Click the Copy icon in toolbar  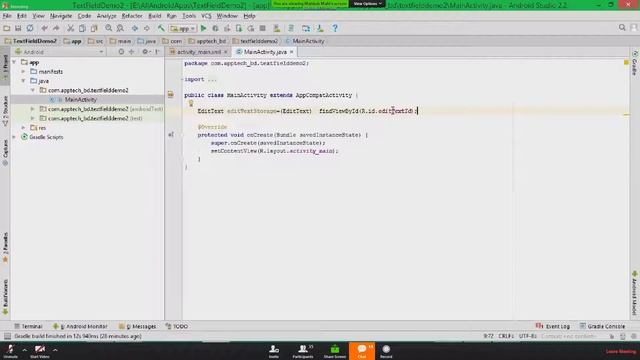point(82,28)
